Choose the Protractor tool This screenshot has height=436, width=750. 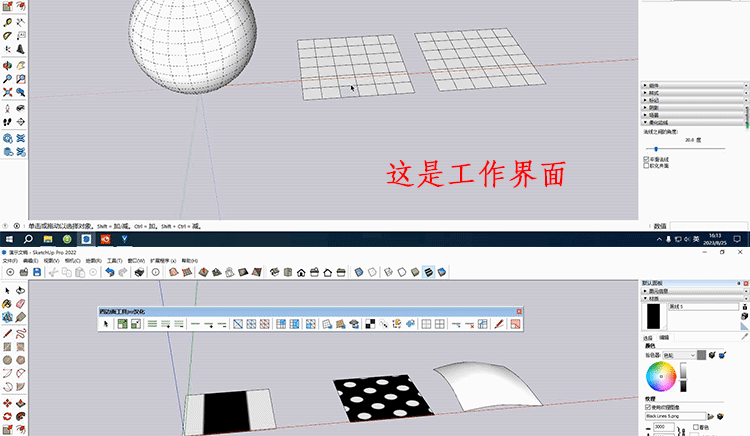click(x=7, y=35)
